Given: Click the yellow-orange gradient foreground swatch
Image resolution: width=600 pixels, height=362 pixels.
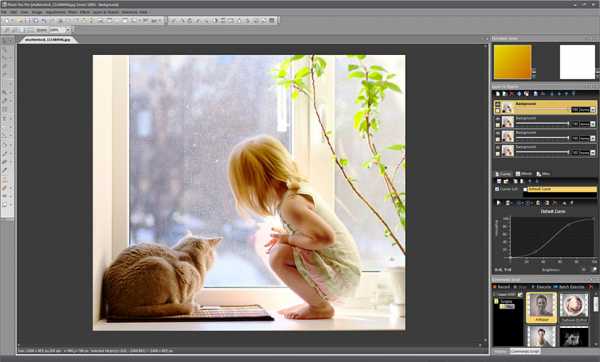Looking at the screenshot, I should click(512, 62).
